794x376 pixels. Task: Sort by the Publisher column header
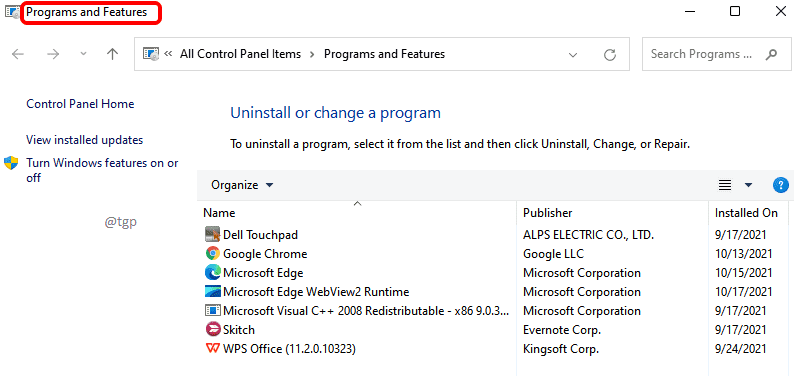point(547,213)
